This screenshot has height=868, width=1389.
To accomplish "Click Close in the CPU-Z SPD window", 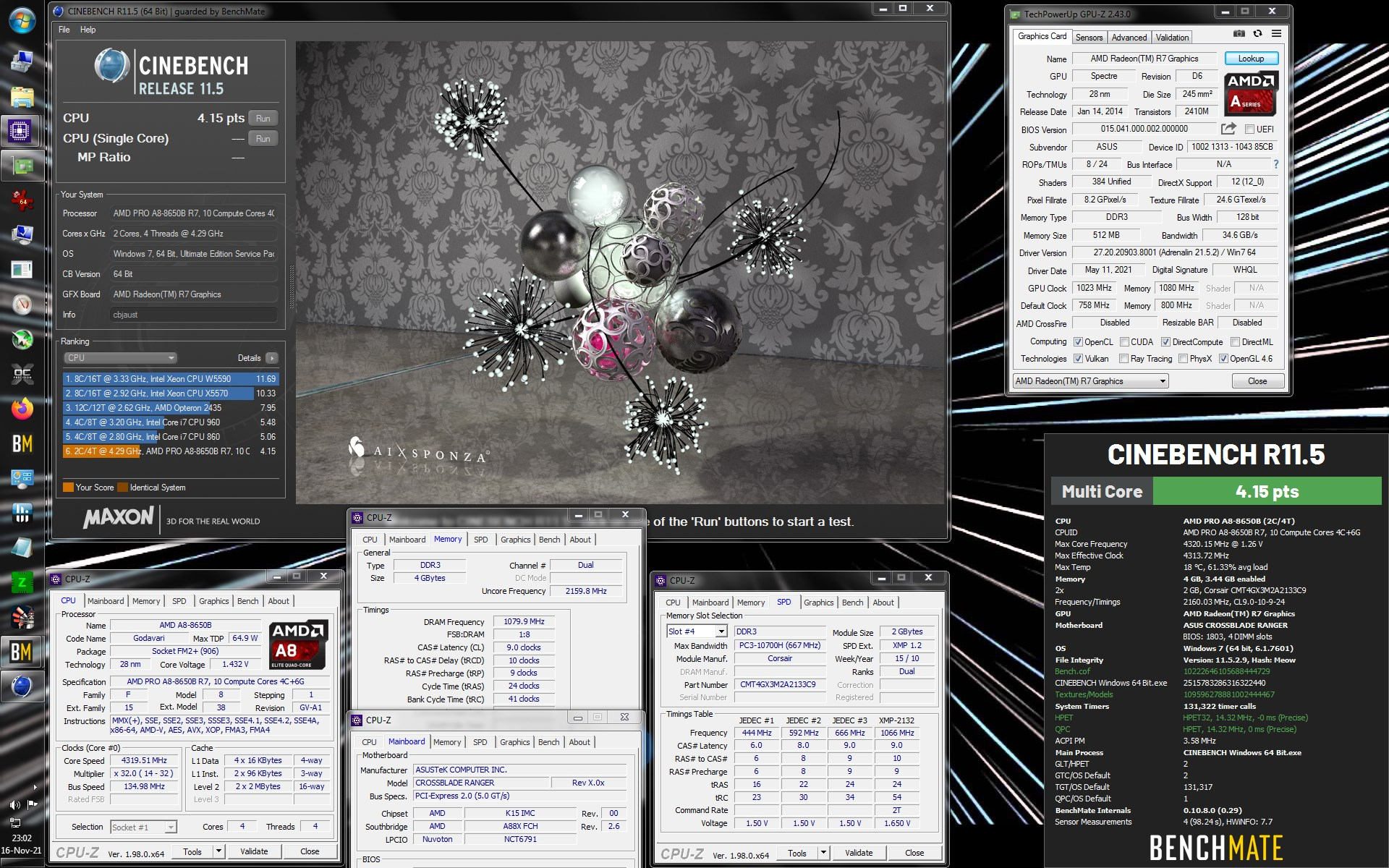I will coord(914,853).
